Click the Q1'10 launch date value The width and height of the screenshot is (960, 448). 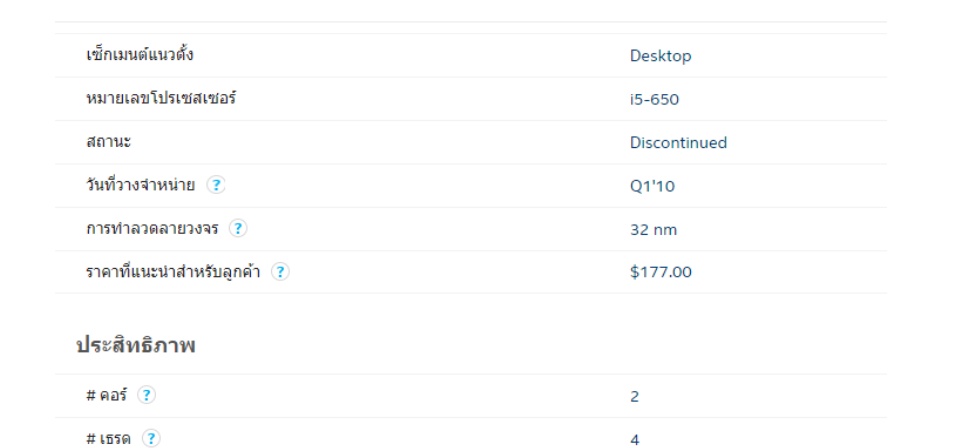pos(652,186)
